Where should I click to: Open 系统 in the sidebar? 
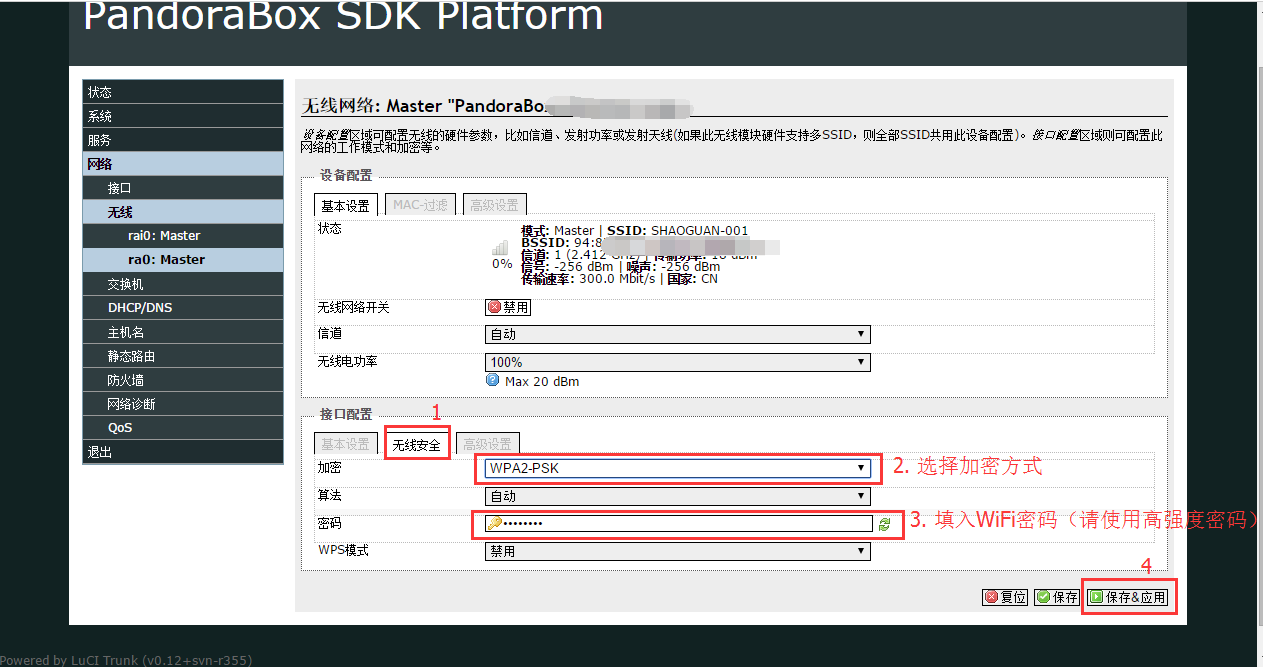(183, 116)
